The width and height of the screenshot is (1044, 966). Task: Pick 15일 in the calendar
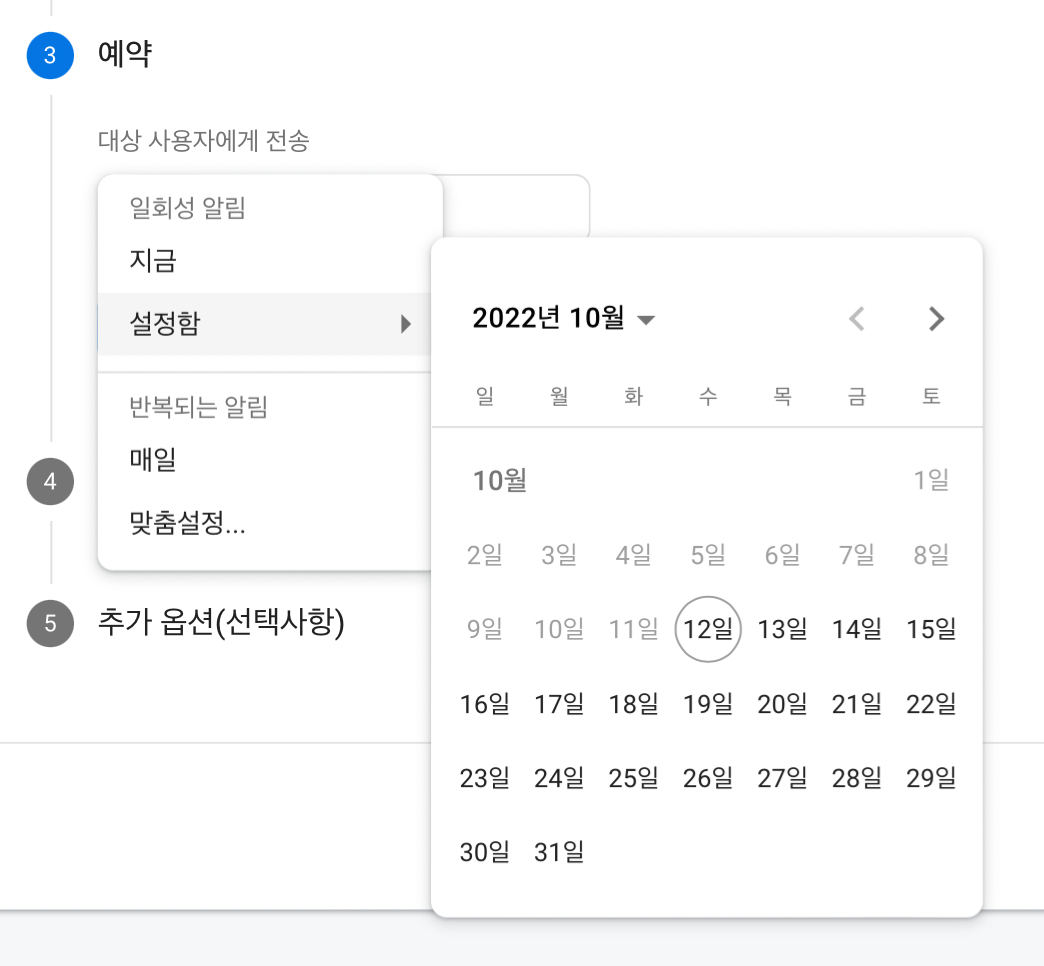(x=931, y=629)
